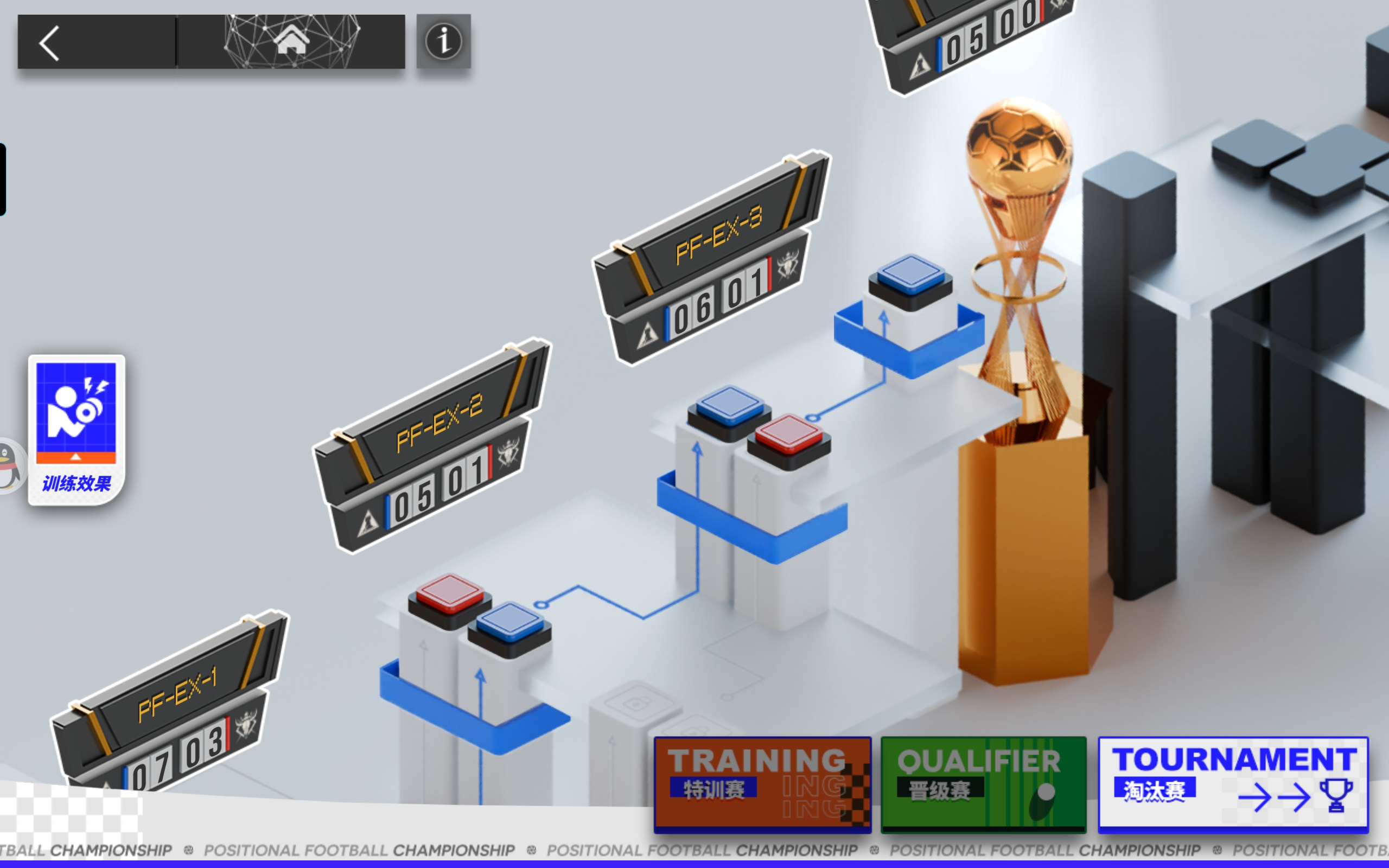1389x868 pixels.
Task: Return to the home screen
Action: coord(291,41)
